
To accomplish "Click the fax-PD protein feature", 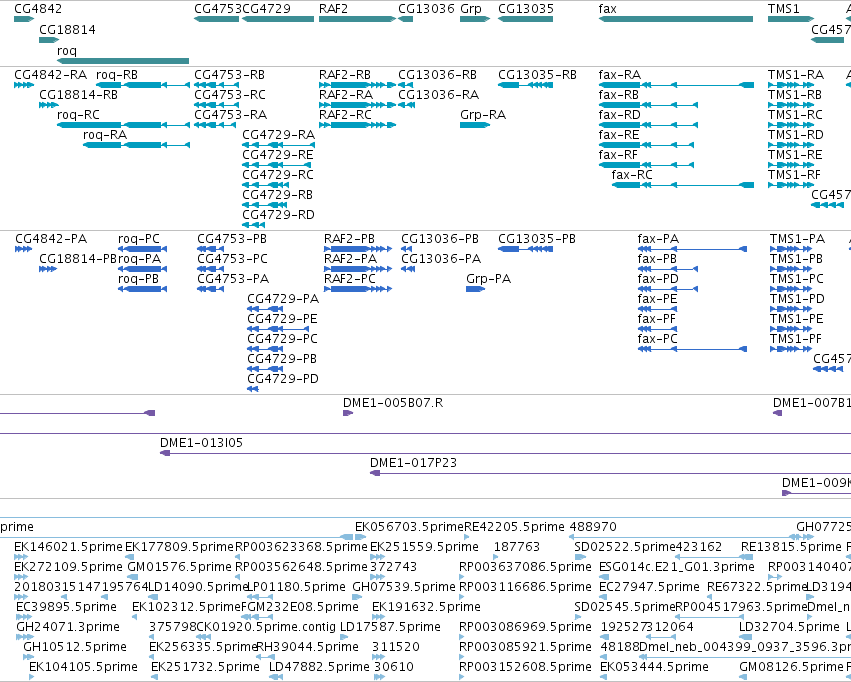I will (668, 289).
